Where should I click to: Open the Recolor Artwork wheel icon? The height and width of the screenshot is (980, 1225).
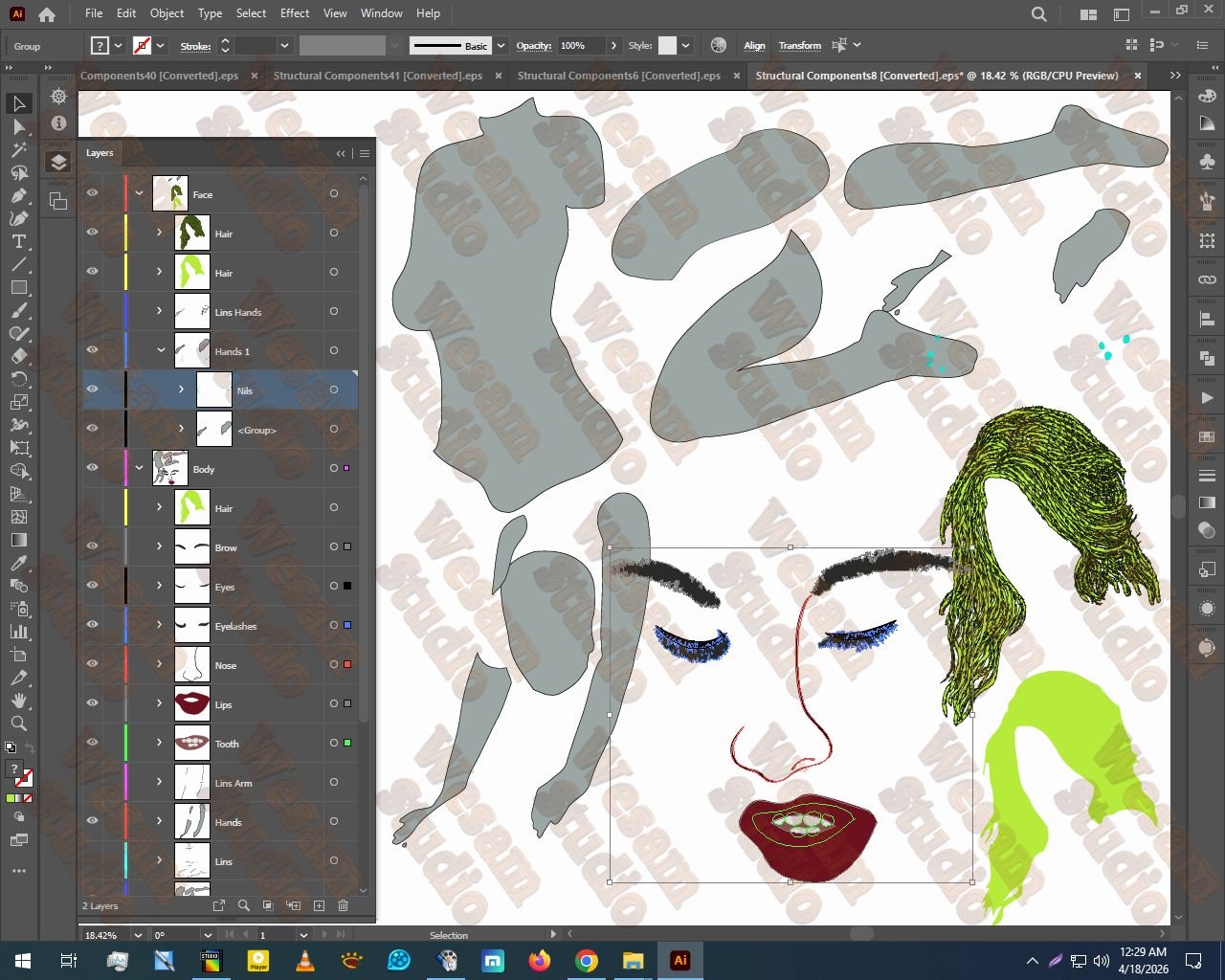[719, 46]
